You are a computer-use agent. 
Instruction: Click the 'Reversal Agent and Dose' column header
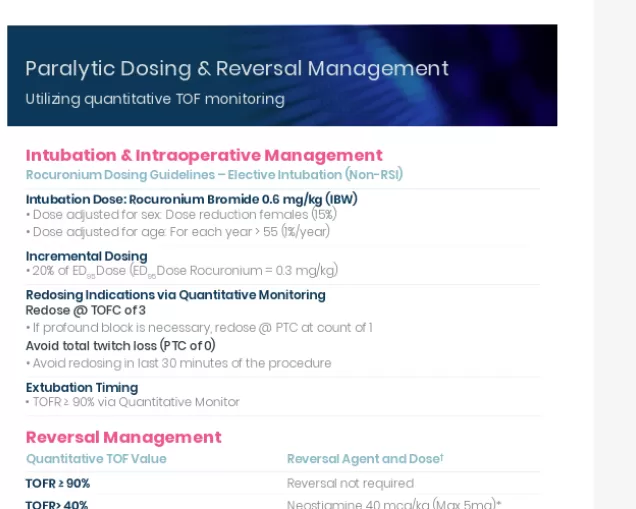pyautogui.click(x=364, y=459)
